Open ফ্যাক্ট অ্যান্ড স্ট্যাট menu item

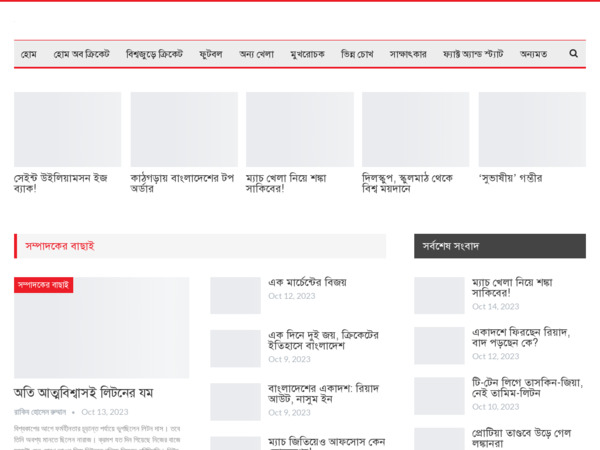473,54
